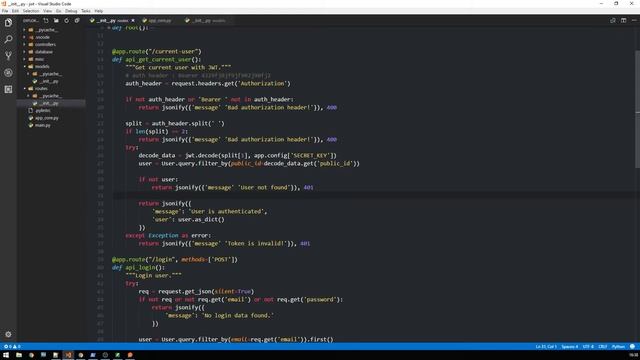
Task: Refresh the Explorer file tree
Action: pyautogui.click(x=67, y=20)
